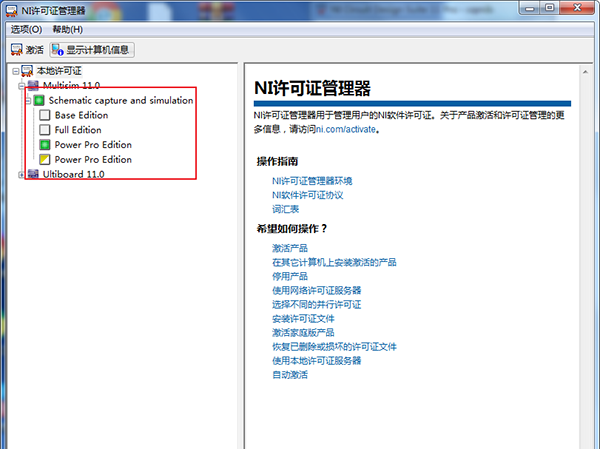Collapse the Multisim 11.0 tree node

coord(21,86)
